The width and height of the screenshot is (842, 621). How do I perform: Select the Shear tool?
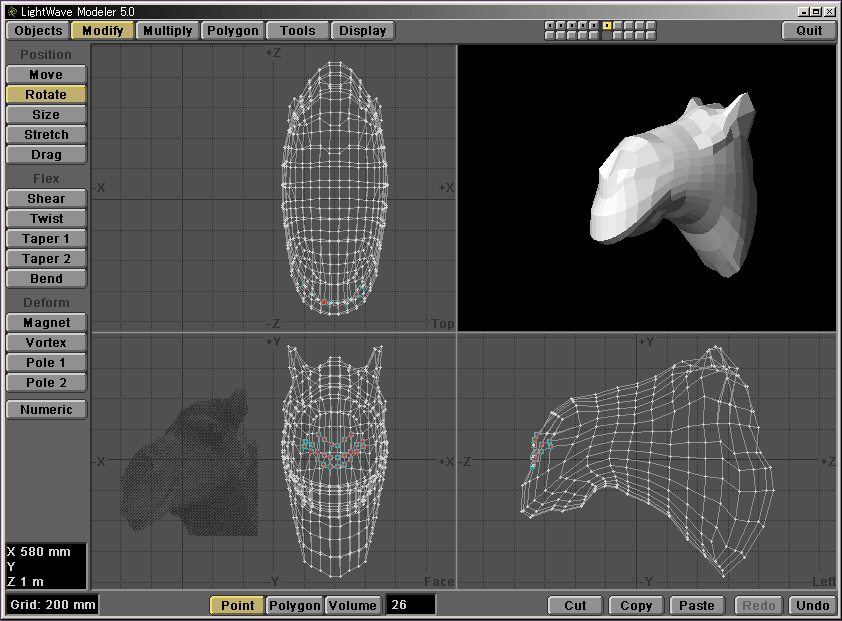click(x=45, y=199)
